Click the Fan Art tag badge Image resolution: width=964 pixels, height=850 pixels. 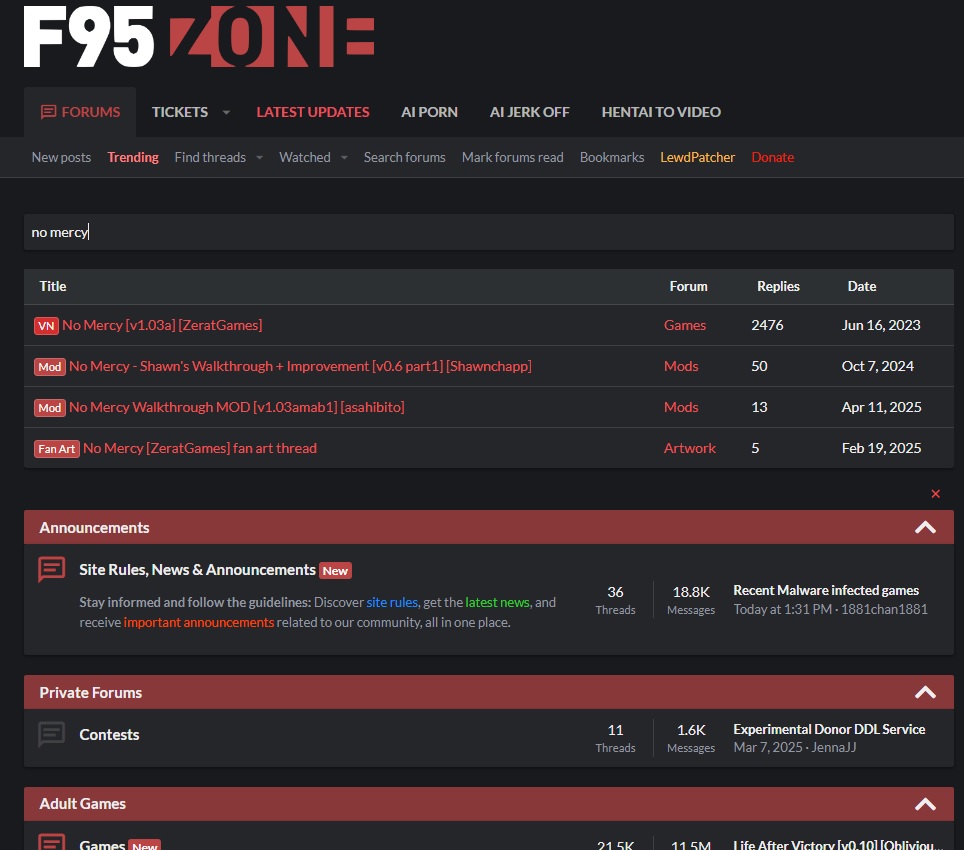57,449
